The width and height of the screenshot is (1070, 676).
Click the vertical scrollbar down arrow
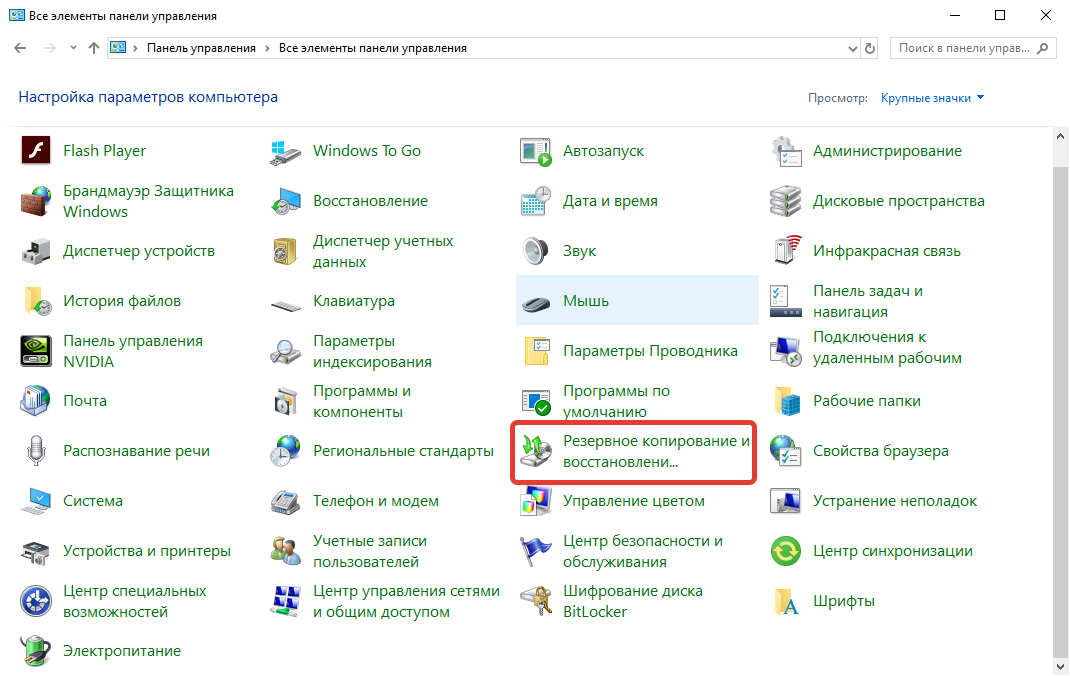coord(1060,666)
